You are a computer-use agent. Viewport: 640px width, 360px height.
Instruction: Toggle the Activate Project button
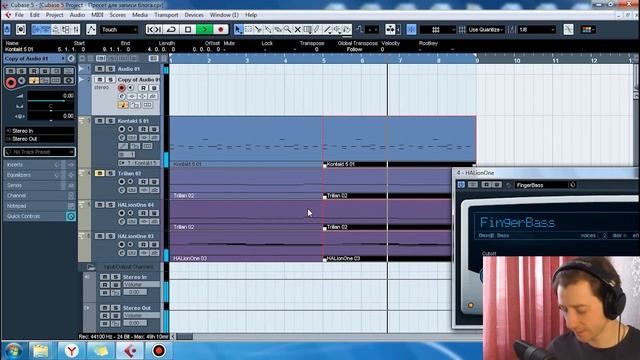(7, 29)
